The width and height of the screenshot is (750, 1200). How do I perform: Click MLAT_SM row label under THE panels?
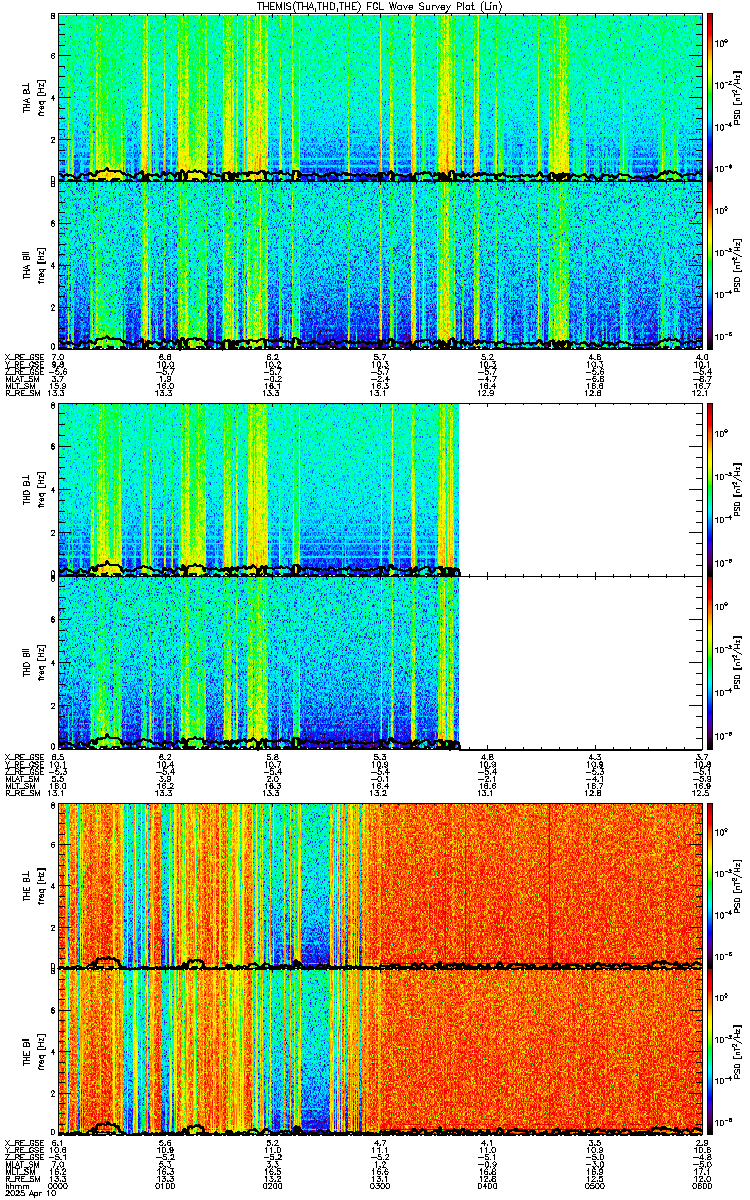(x=20, y=1164)
